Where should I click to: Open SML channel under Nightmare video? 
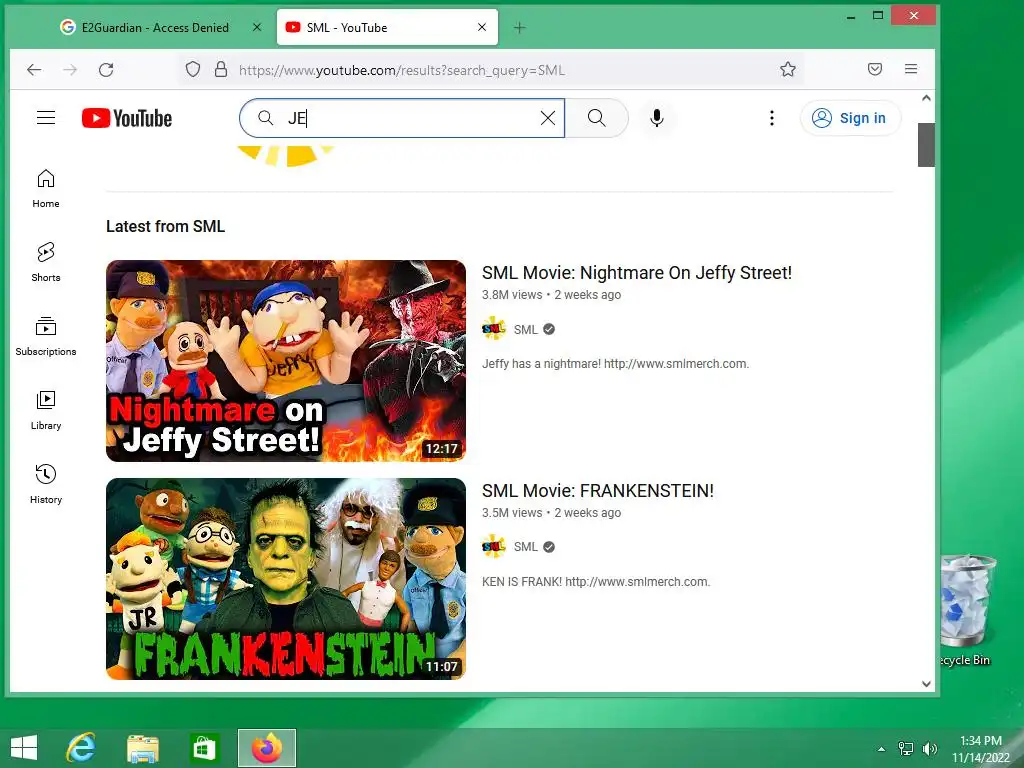(x=526, y=330)
